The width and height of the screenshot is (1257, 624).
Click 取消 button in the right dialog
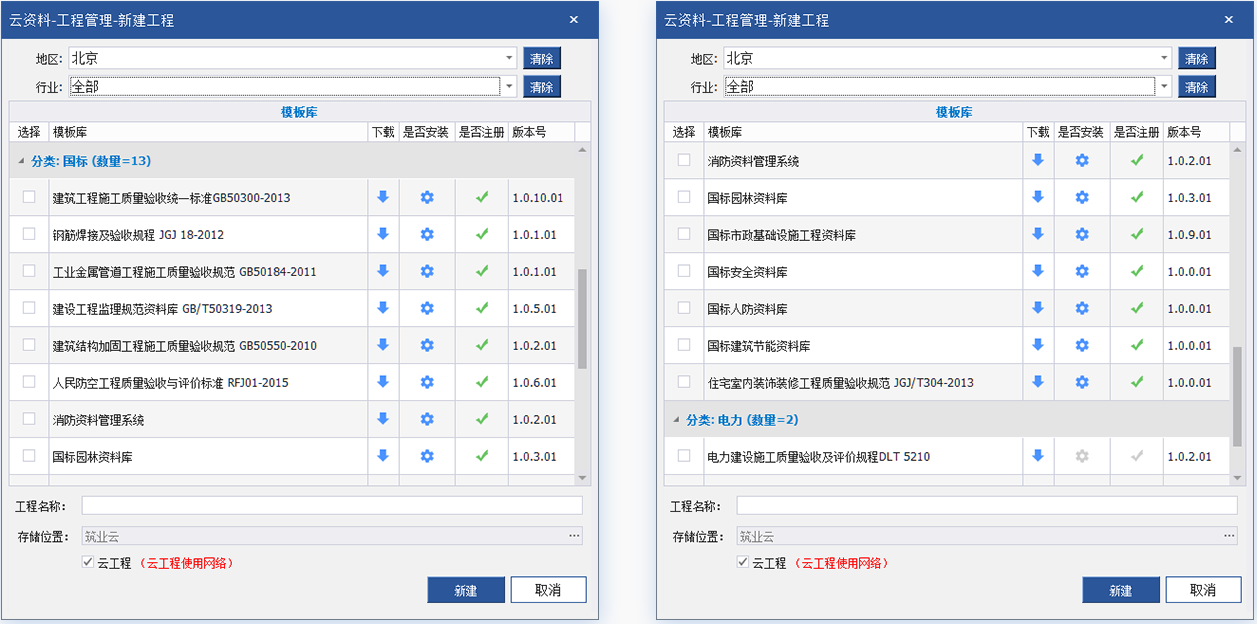(x=1203, y=590)
